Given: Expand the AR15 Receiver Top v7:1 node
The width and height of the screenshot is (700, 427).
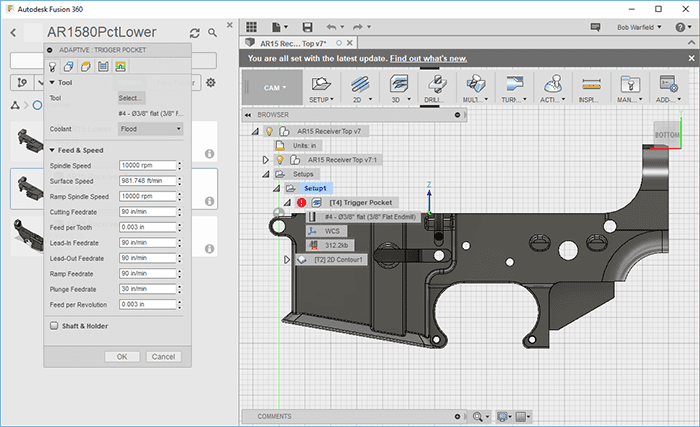Looking at the screenshot, I should [x=266, y=159].
